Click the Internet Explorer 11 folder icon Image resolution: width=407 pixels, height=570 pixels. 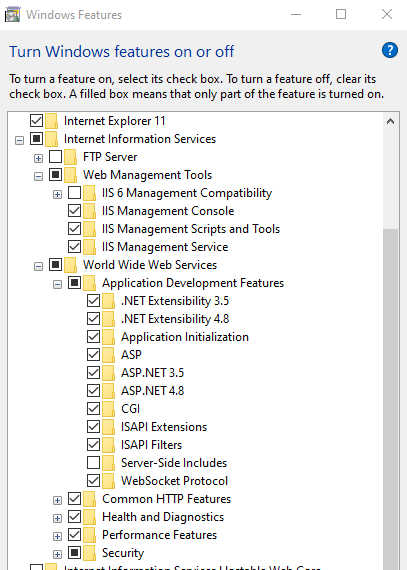coord(52,121)
